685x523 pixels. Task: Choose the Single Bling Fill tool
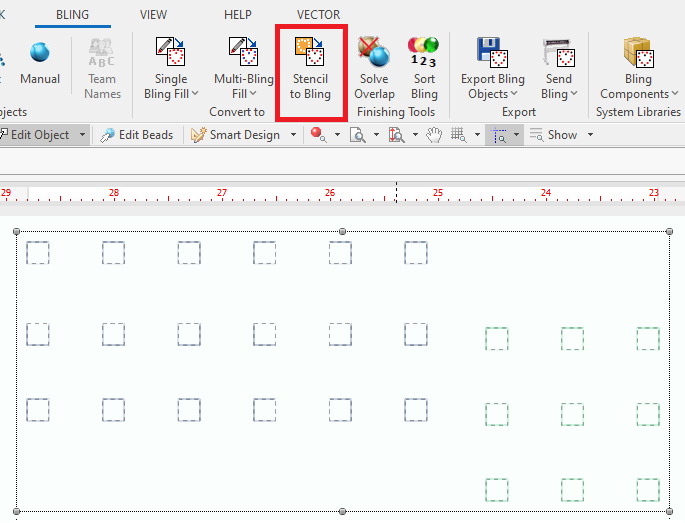171,70
